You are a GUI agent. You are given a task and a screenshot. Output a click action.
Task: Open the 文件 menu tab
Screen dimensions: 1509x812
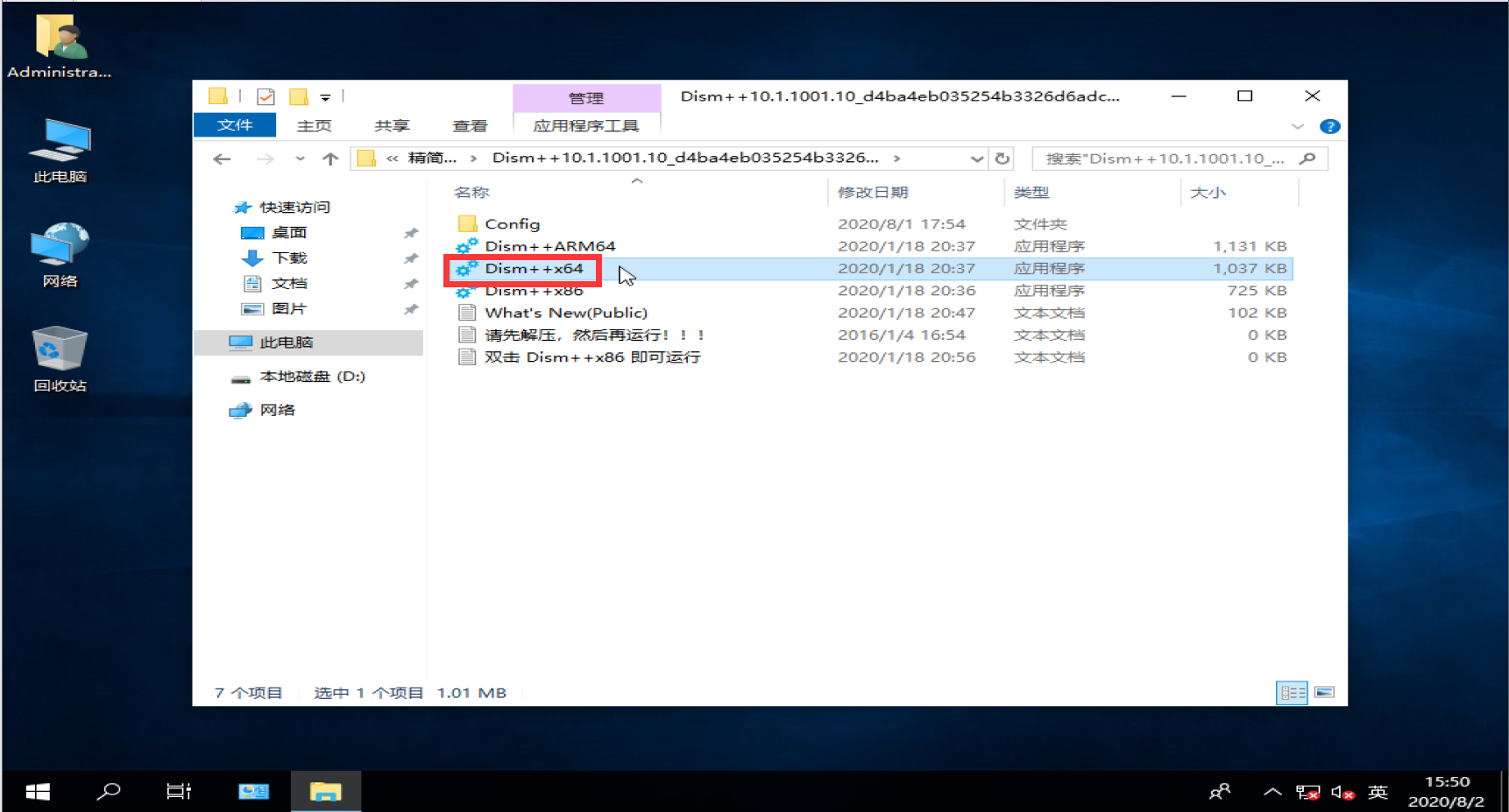coord(235,125)
